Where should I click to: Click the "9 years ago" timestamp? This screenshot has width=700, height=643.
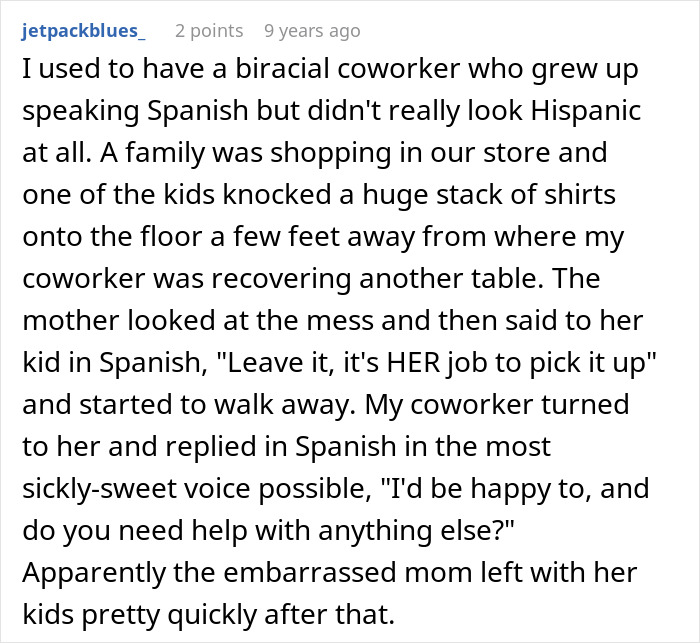312,31
